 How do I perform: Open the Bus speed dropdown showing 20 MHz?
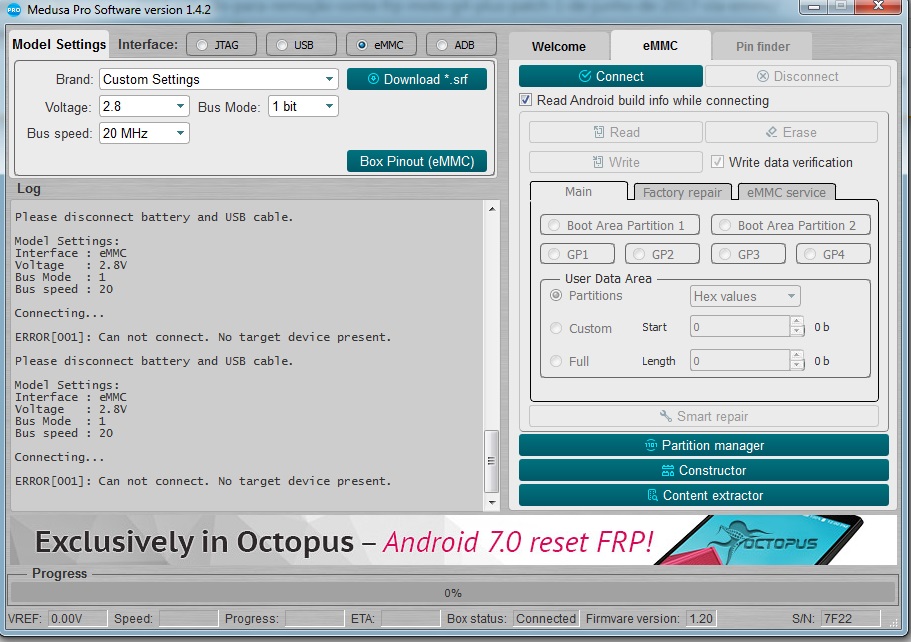[144, 133]
